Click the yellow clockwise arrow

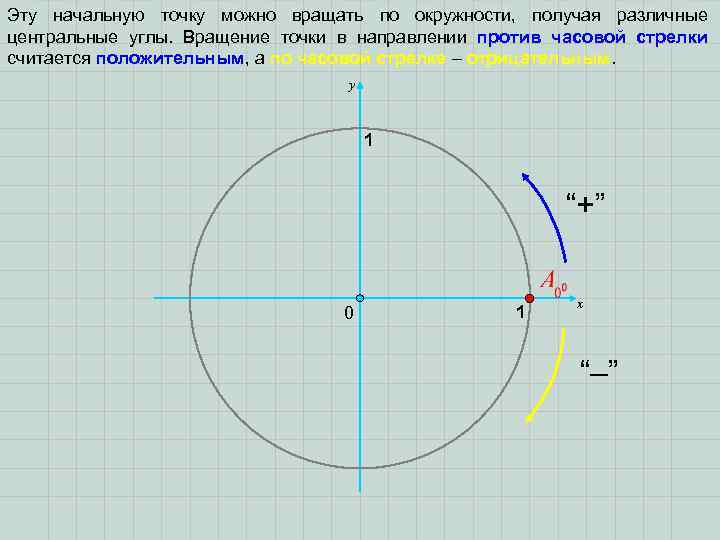pyautogui.click(x=546, y=375)
